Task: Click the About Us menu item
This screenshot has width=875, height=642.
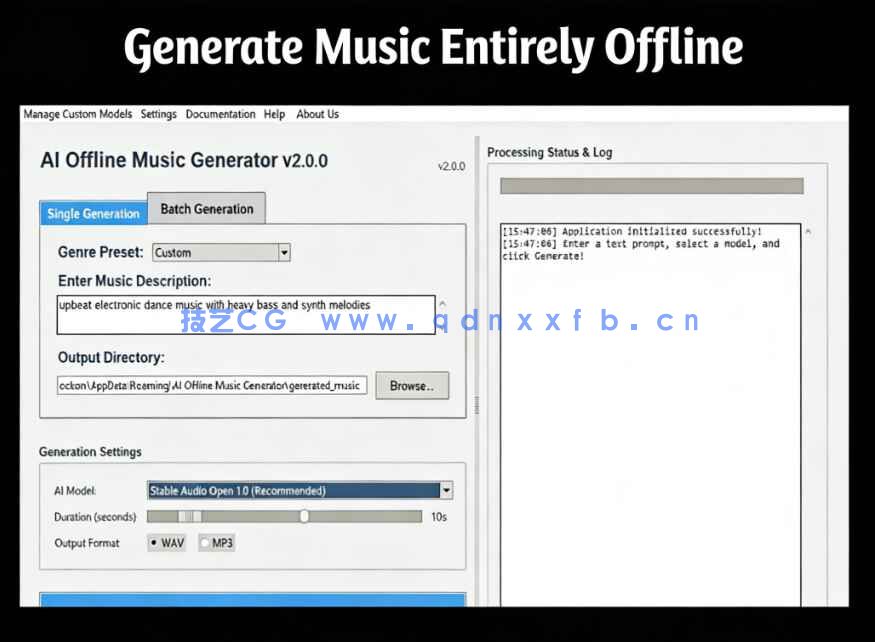Action: 317,114
